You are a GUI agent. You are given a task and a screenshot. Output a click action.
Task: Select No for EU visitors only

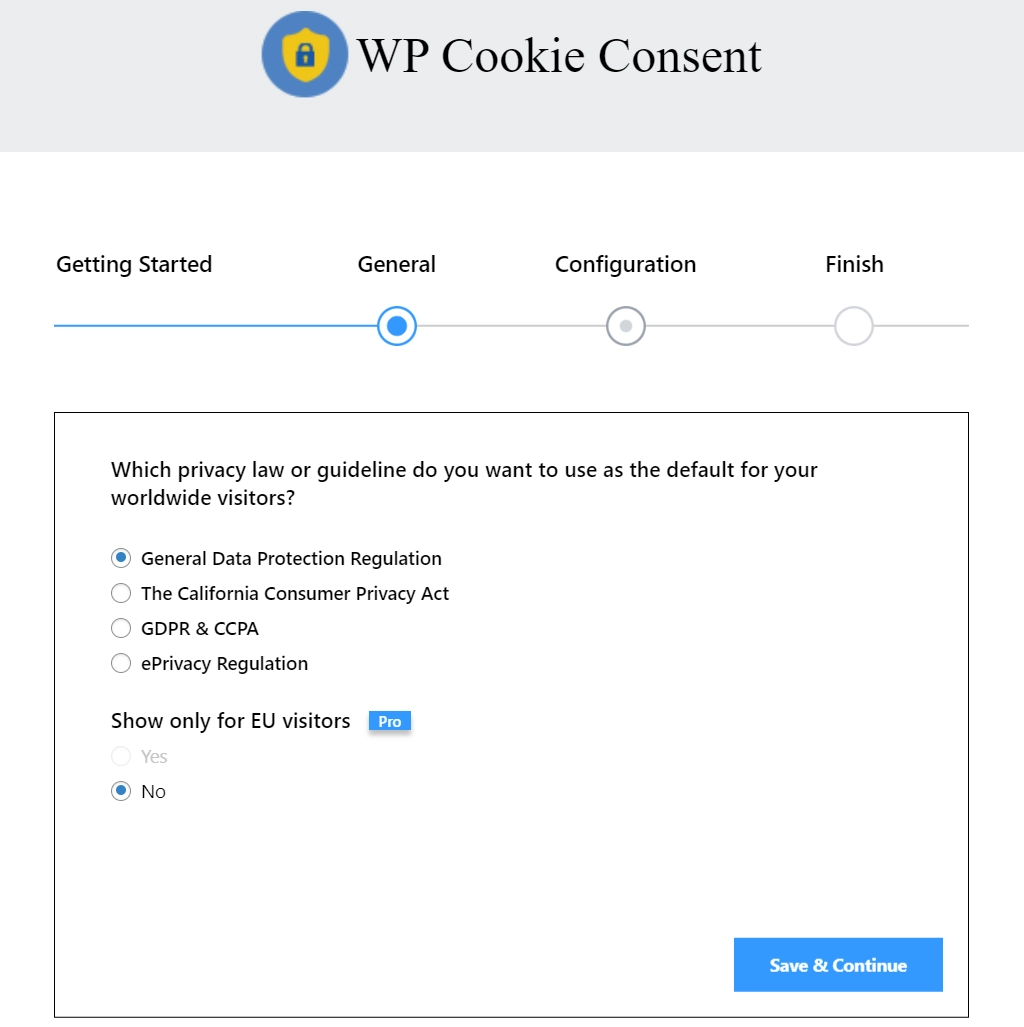(121, 791)
